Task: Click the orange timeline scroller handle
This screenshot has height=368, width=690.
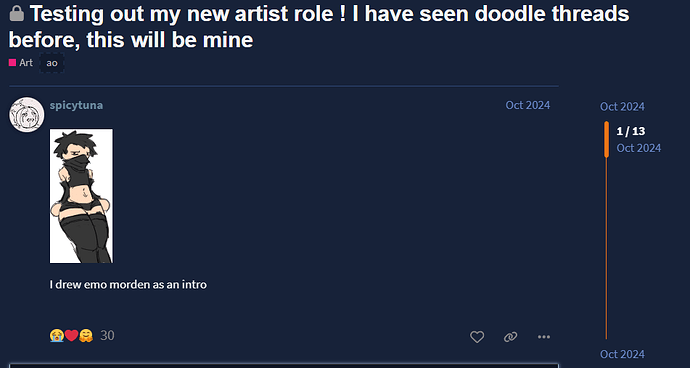Action: (x=606, y=139)
